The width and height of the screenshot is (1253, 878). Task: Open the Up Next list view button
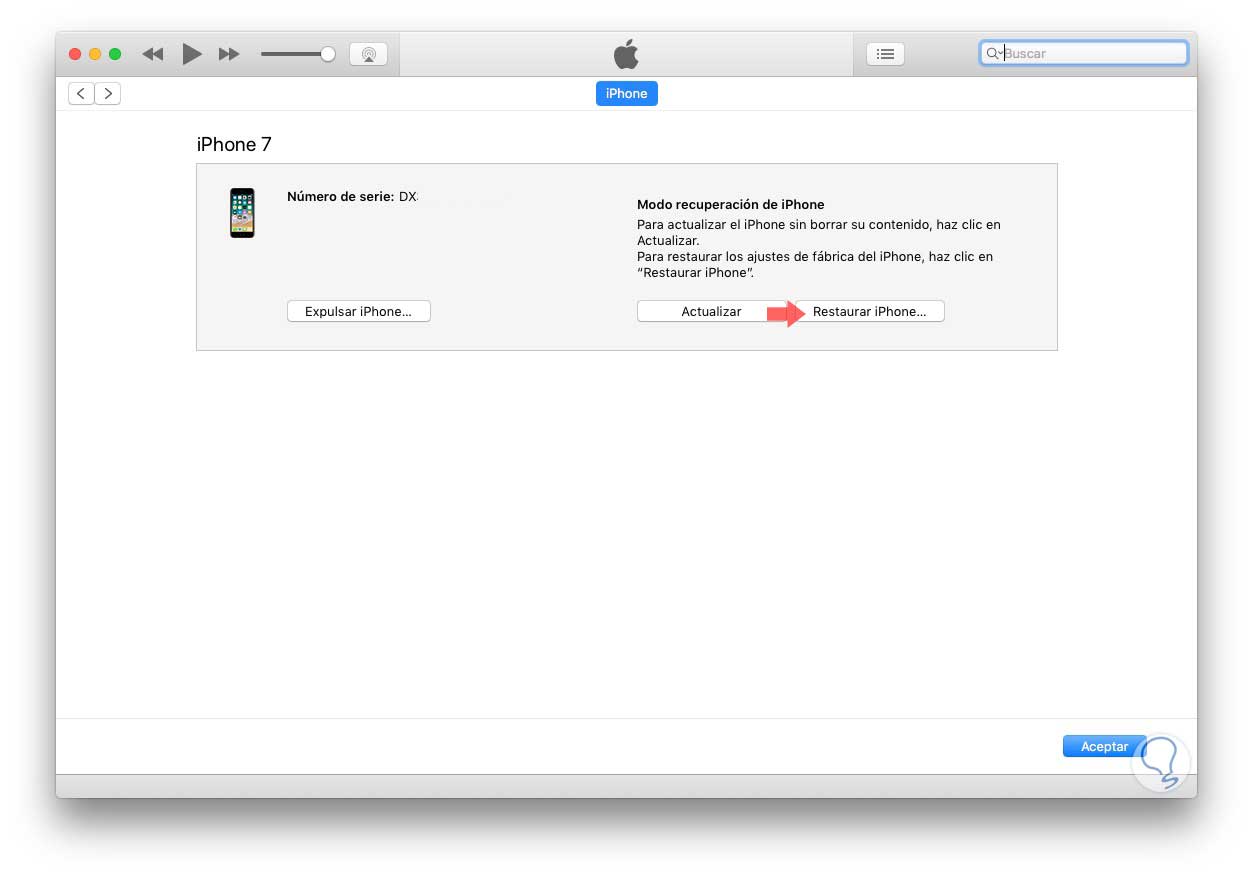[x=885, y=54]
